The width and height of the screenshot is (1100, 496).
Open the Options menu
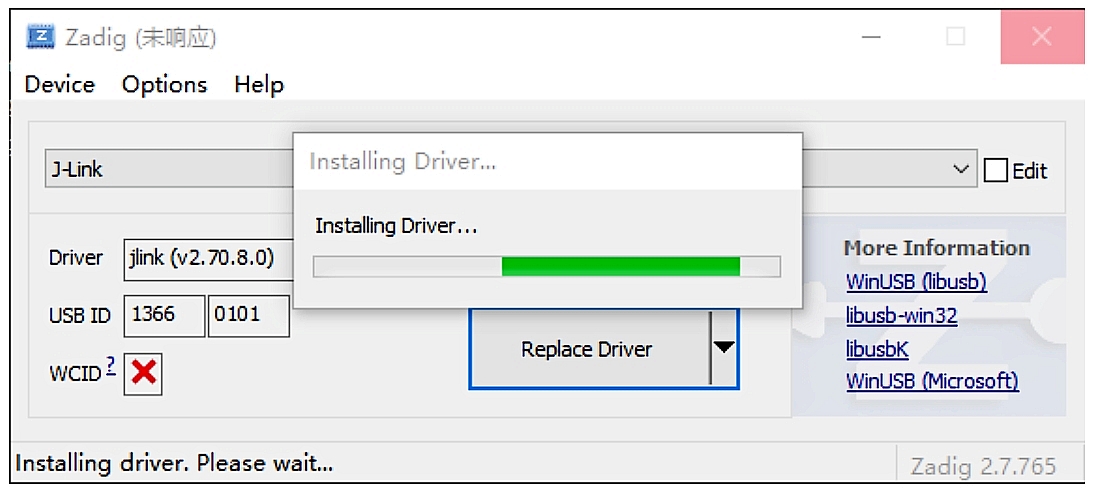[164, 85]
